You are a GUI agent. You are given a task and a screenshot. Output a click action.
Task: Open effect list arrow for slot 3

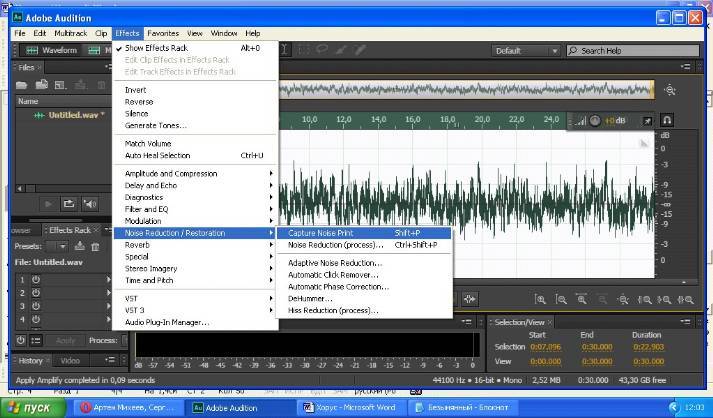108,306
